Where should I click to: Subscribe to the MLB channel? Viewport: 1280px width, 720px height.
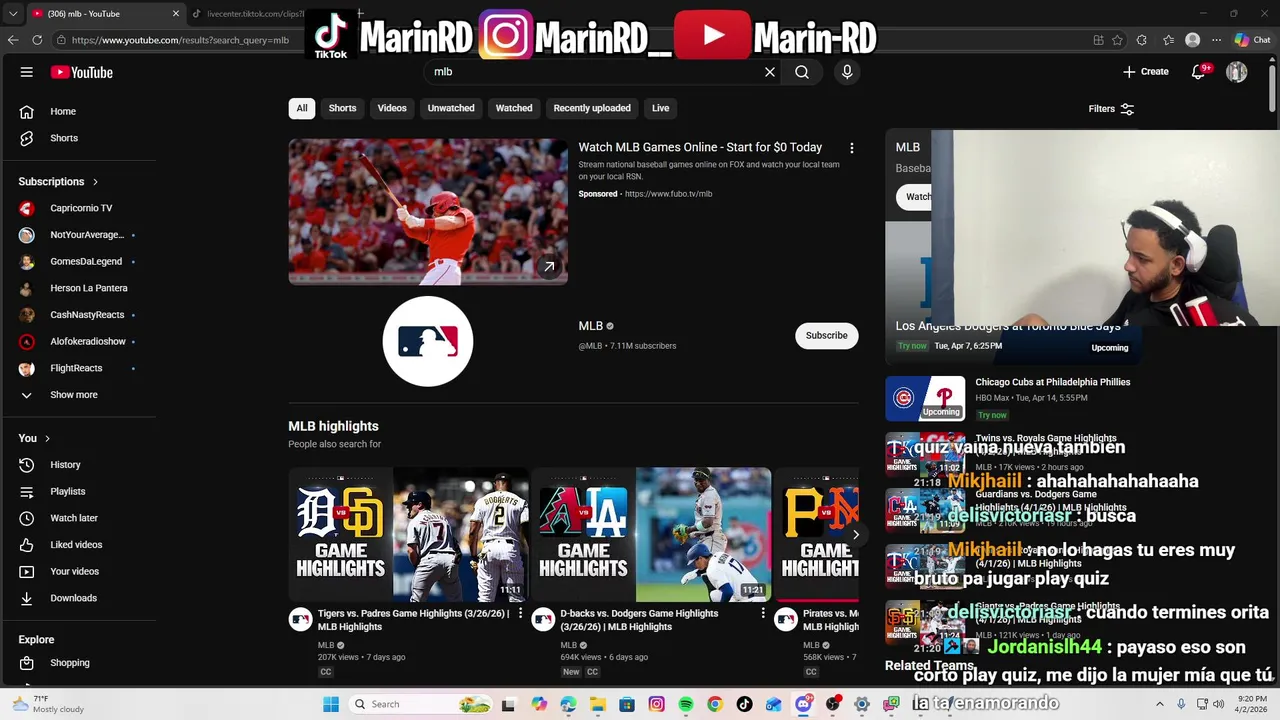tap(827, 336)
